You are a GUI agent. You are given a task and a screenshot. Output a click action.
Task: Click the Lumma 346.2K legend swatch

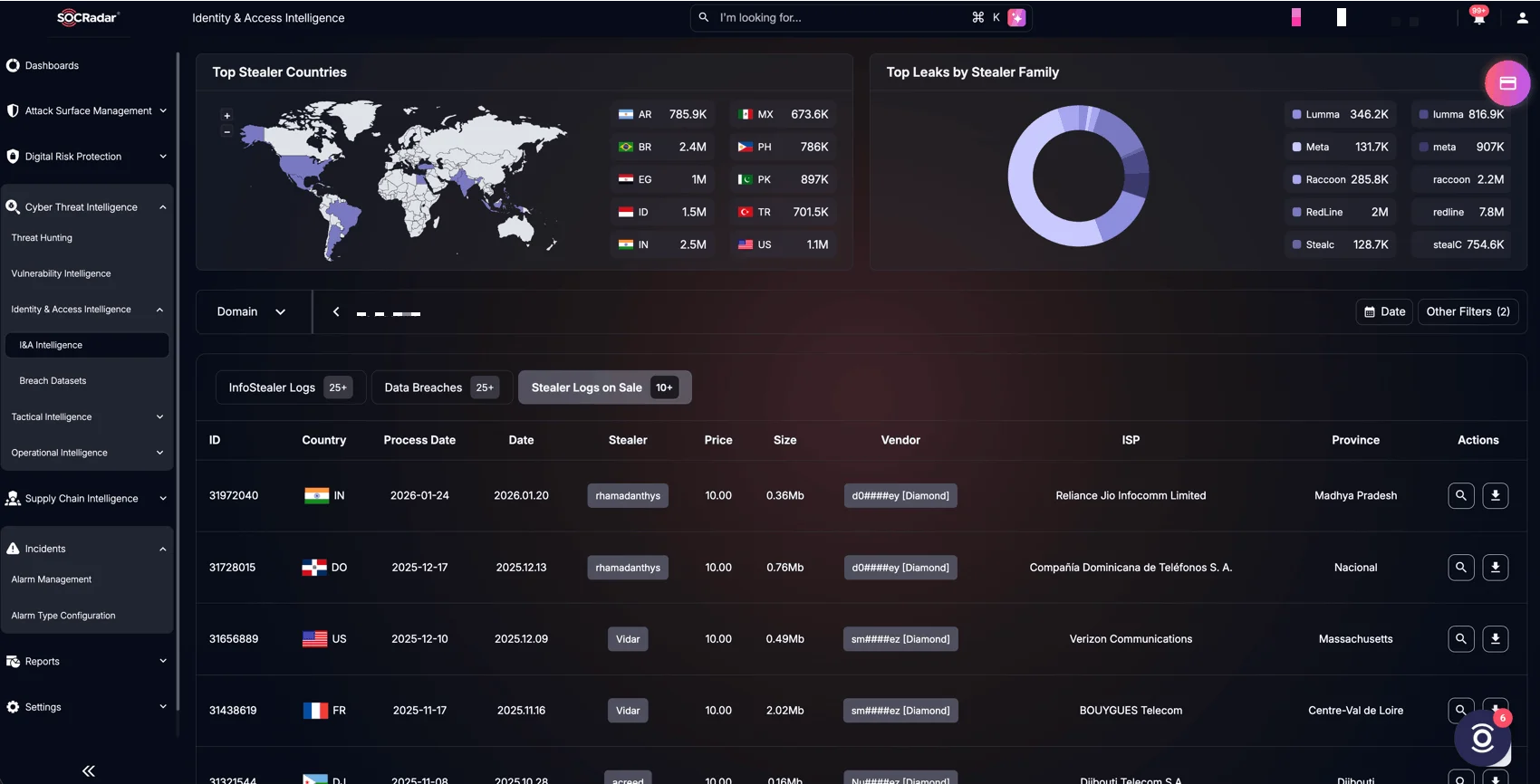[x=1297, y=114]
